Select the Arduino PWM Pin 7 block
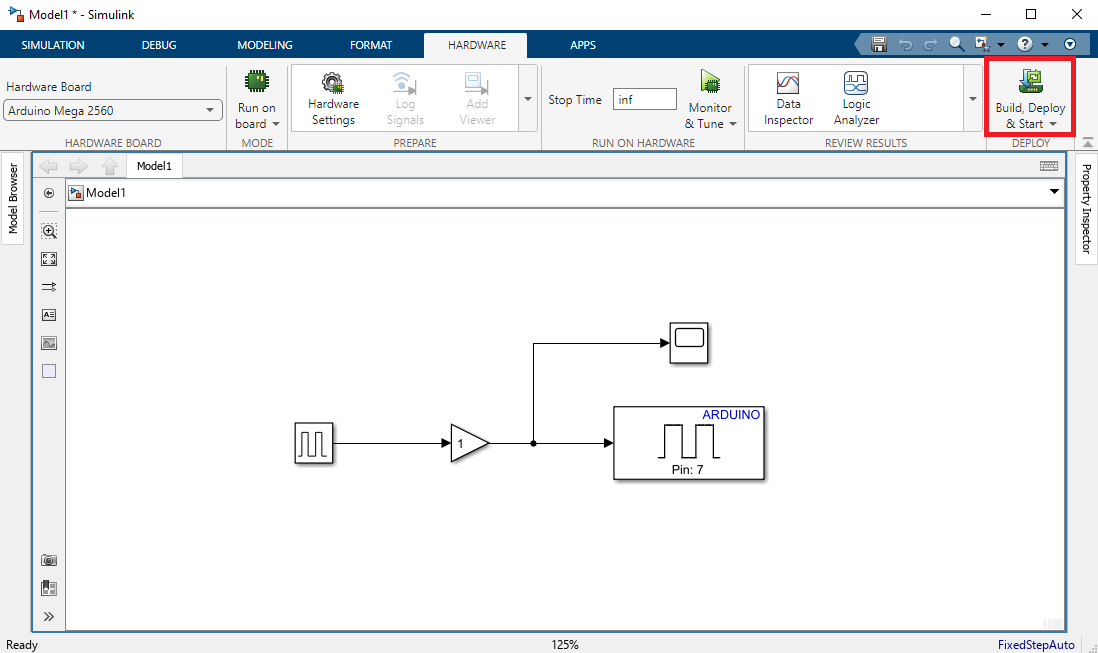This screenshot has height=653, width=1098. (689, 444)
